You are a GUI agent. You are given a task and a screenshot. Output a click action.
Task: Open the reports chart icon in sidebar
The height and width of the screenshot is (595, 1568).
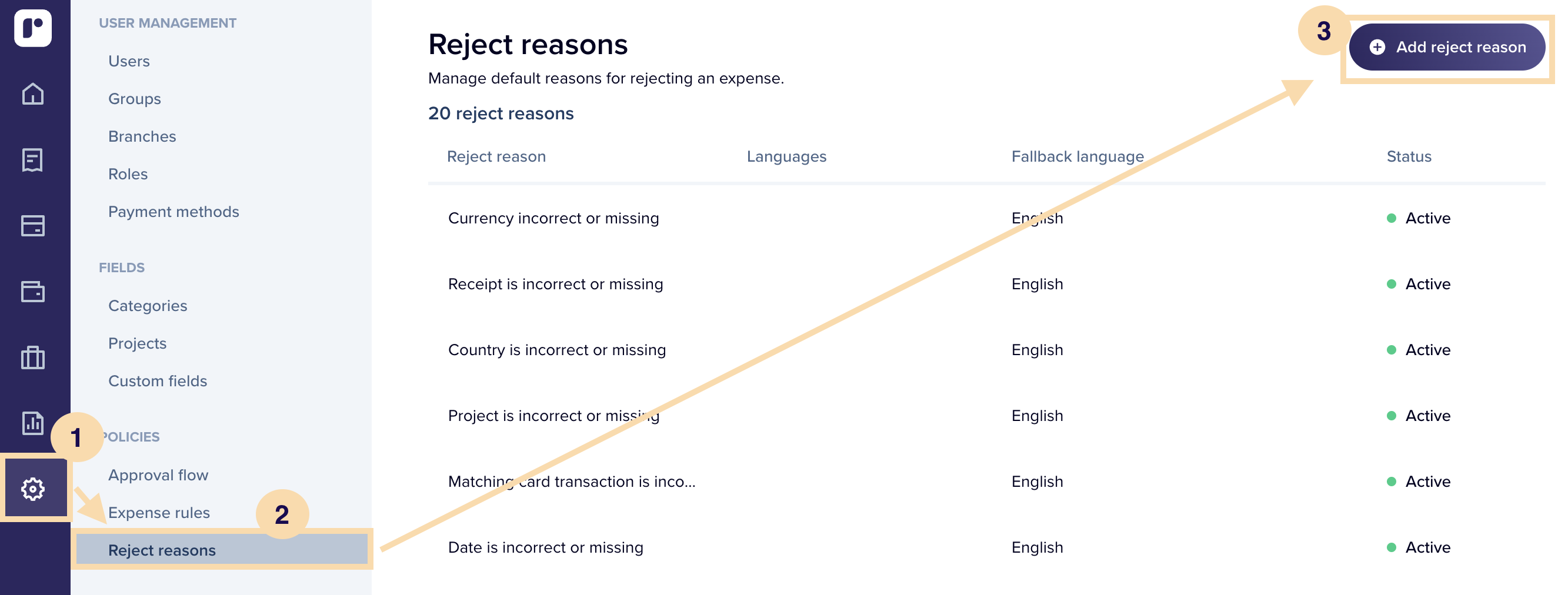coord(33,423)
